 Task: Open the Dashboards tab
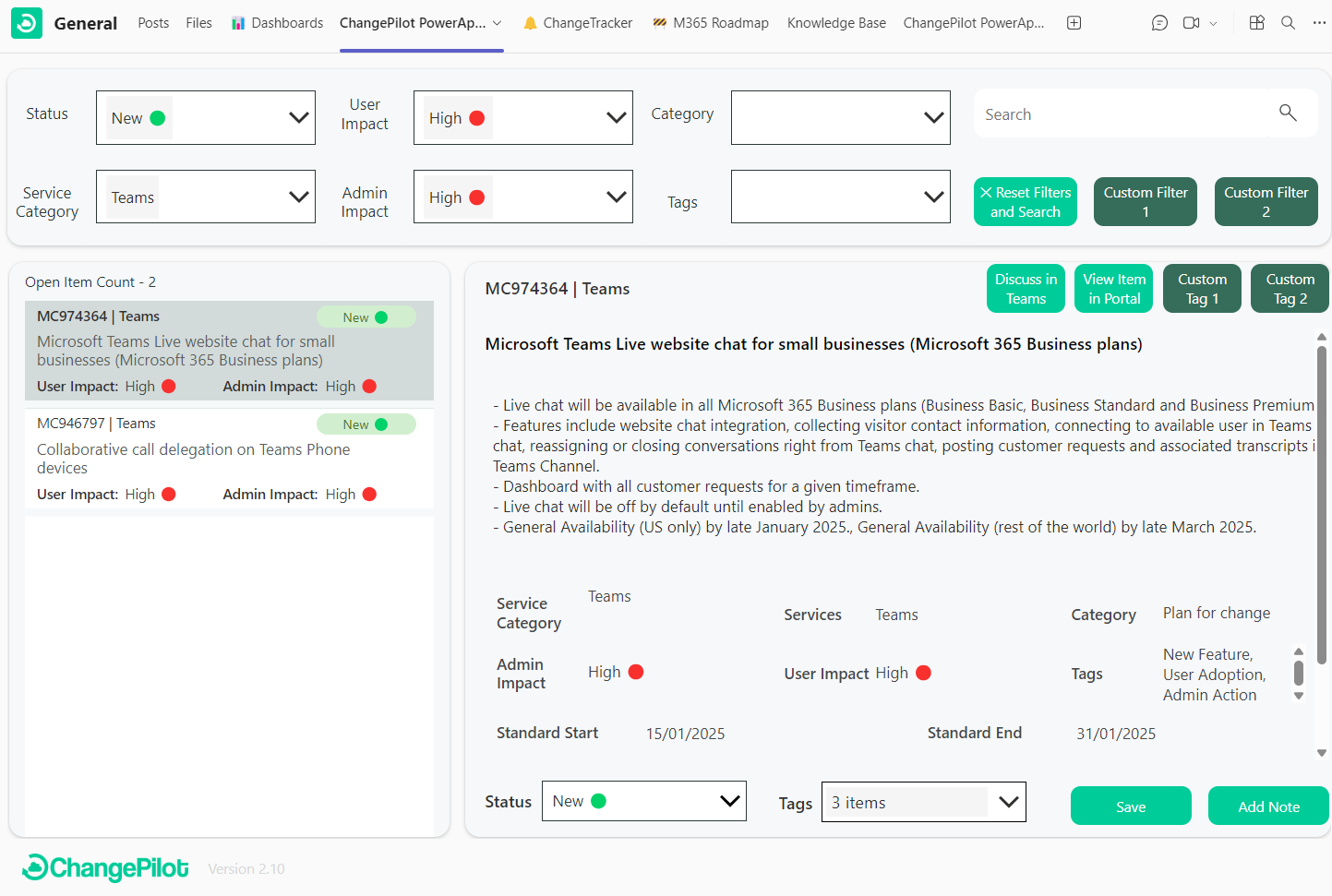(x=277, y=23)
